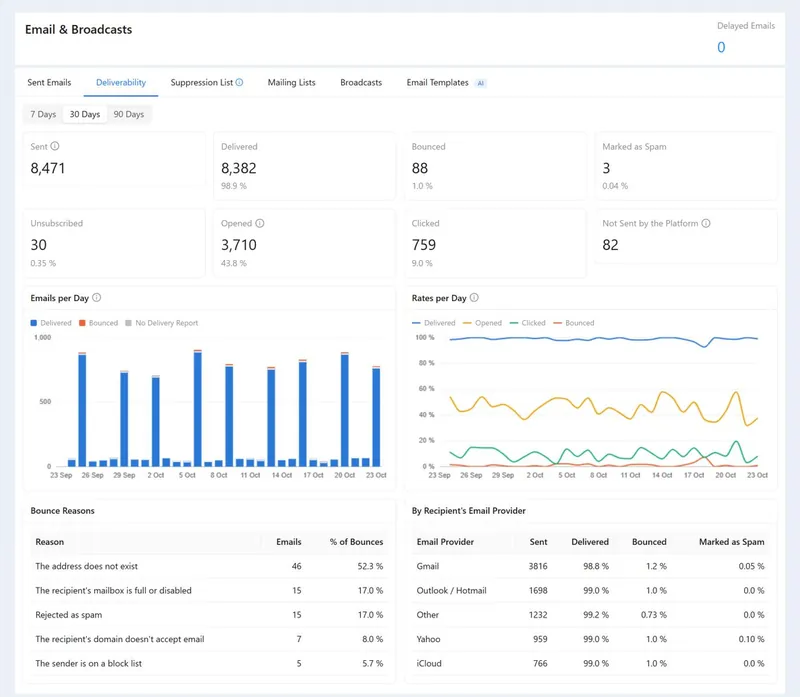Click the Sent total 8,471

click(48, 168)
